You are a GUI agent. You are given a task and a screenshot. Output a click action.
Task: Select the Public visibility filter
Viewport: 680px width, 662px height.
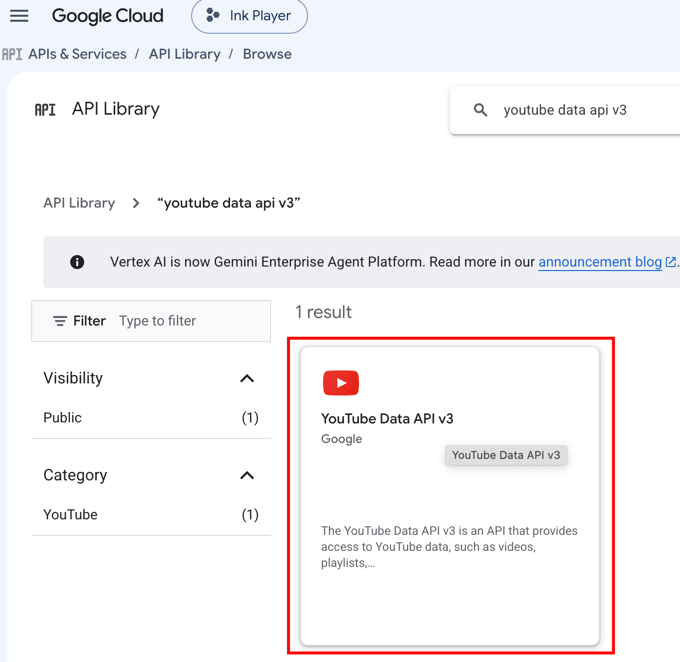[x=151, y=418]
